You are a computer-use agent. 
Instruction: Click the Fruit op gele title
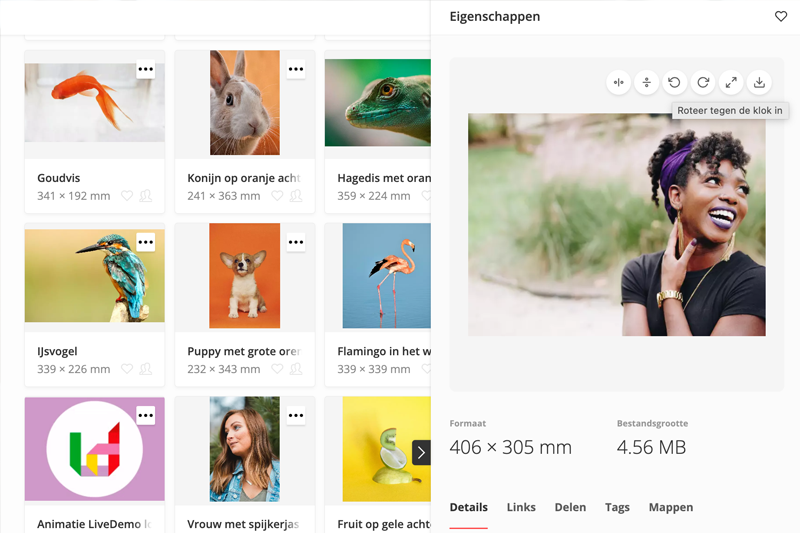384,524
